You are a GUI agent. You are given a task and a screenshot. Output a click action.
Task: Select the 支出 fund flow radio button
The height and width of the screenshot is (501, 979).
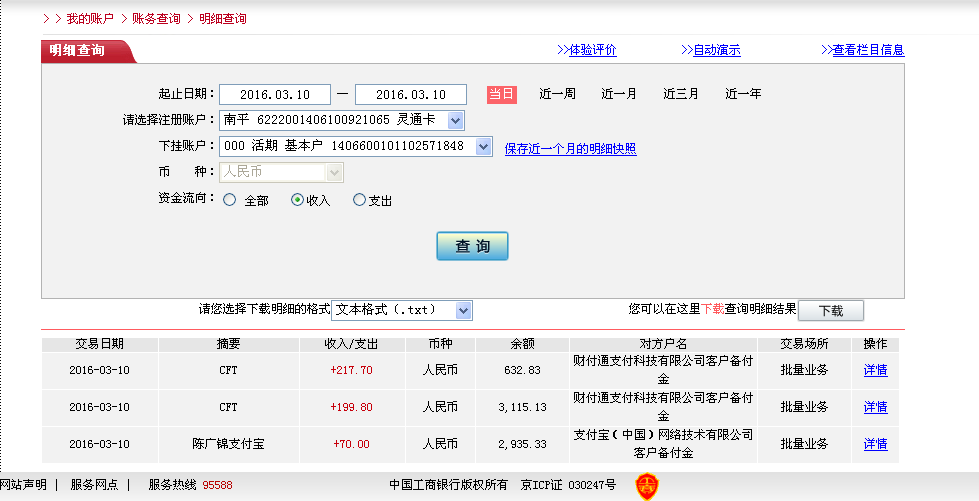(x=360, y=200)
